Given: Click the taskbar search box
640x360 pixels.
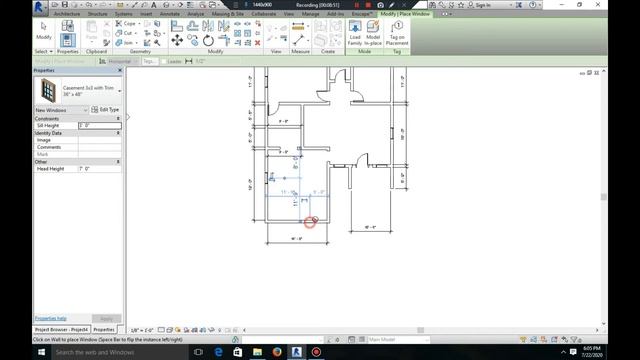Looking at the screenshot, I should click(x=120, y=352).
